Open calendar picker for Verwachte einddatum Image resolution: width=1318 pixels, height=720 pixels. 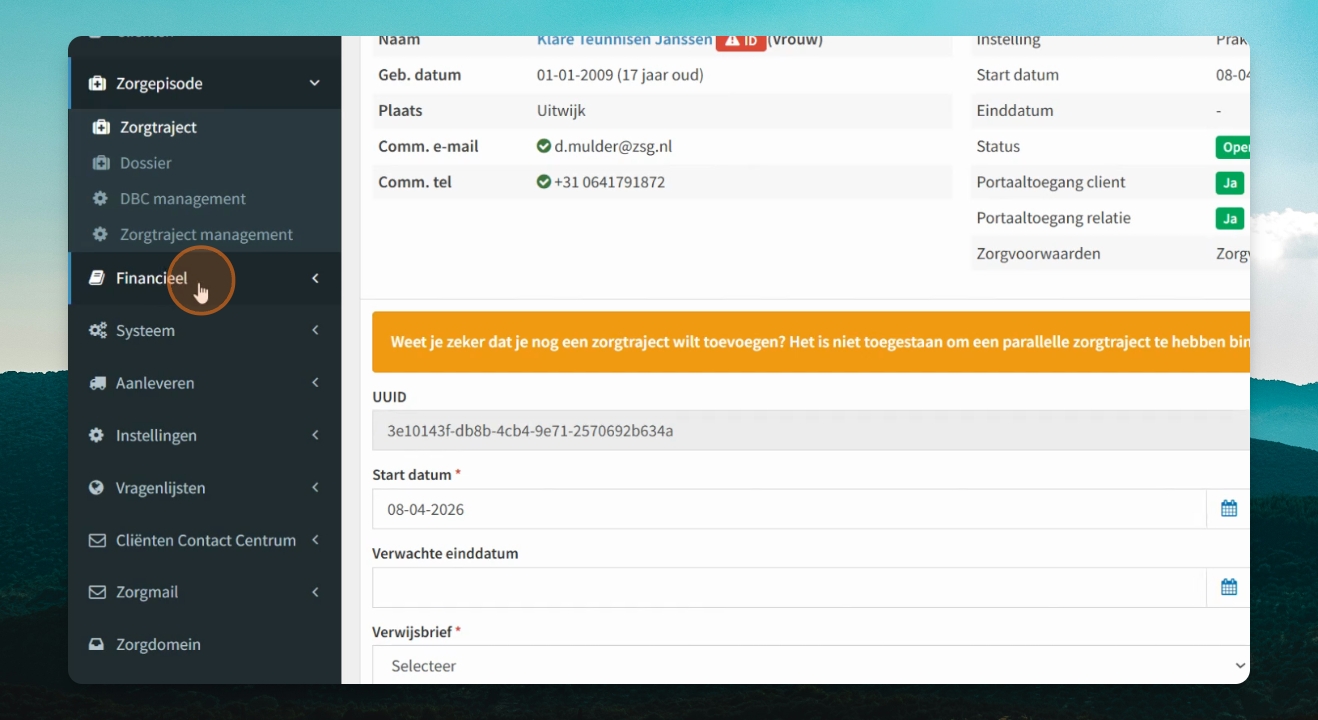pyautogui.click(x=1229, y=587)
